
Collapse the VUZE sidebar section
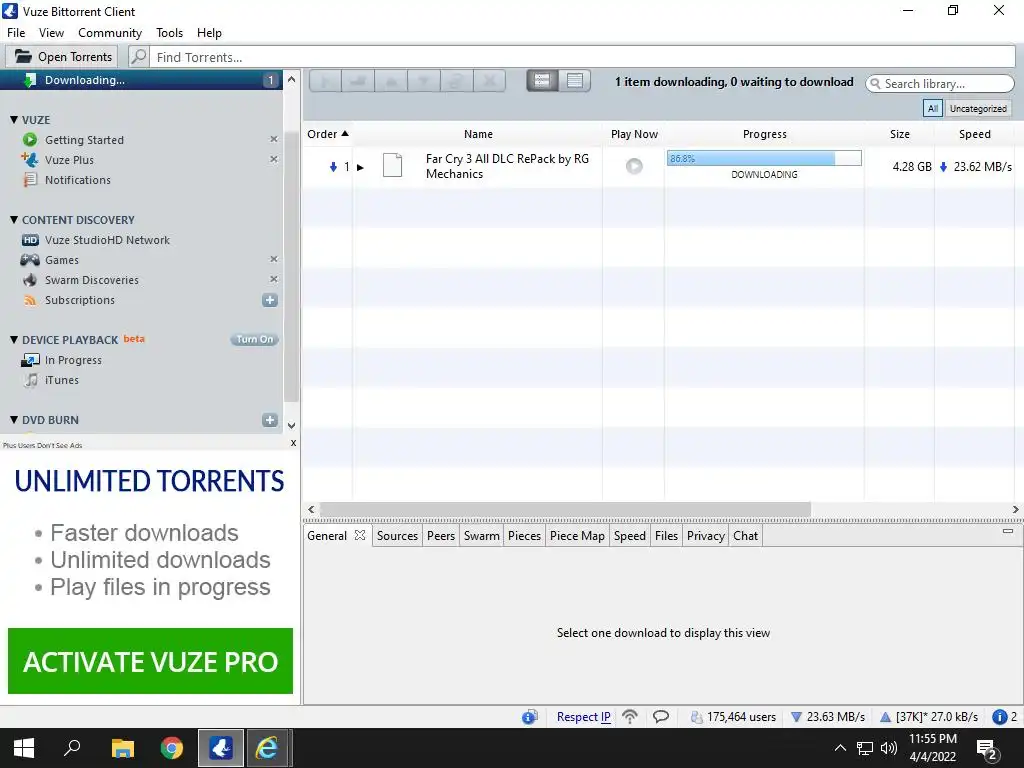pyautogui.click(x=14, y=120)
